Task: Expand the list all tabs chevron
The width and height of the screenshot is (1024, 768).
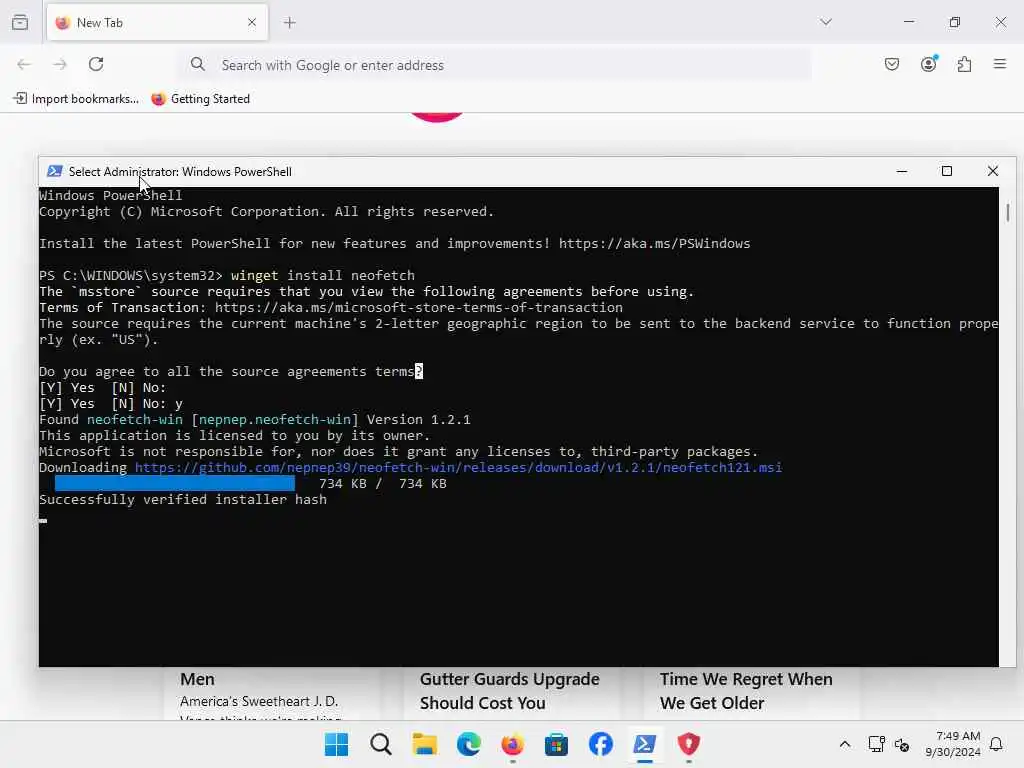Action: pyautogui.click(x=826, y=22)
